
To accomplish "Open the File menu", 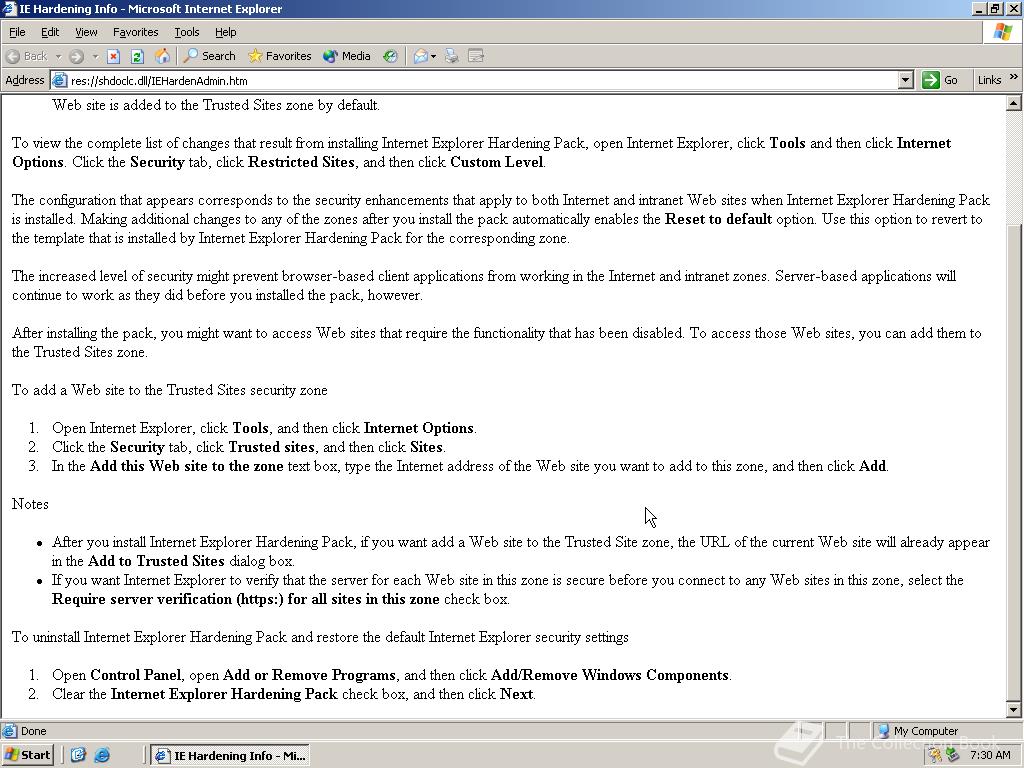I will [17, 32].
